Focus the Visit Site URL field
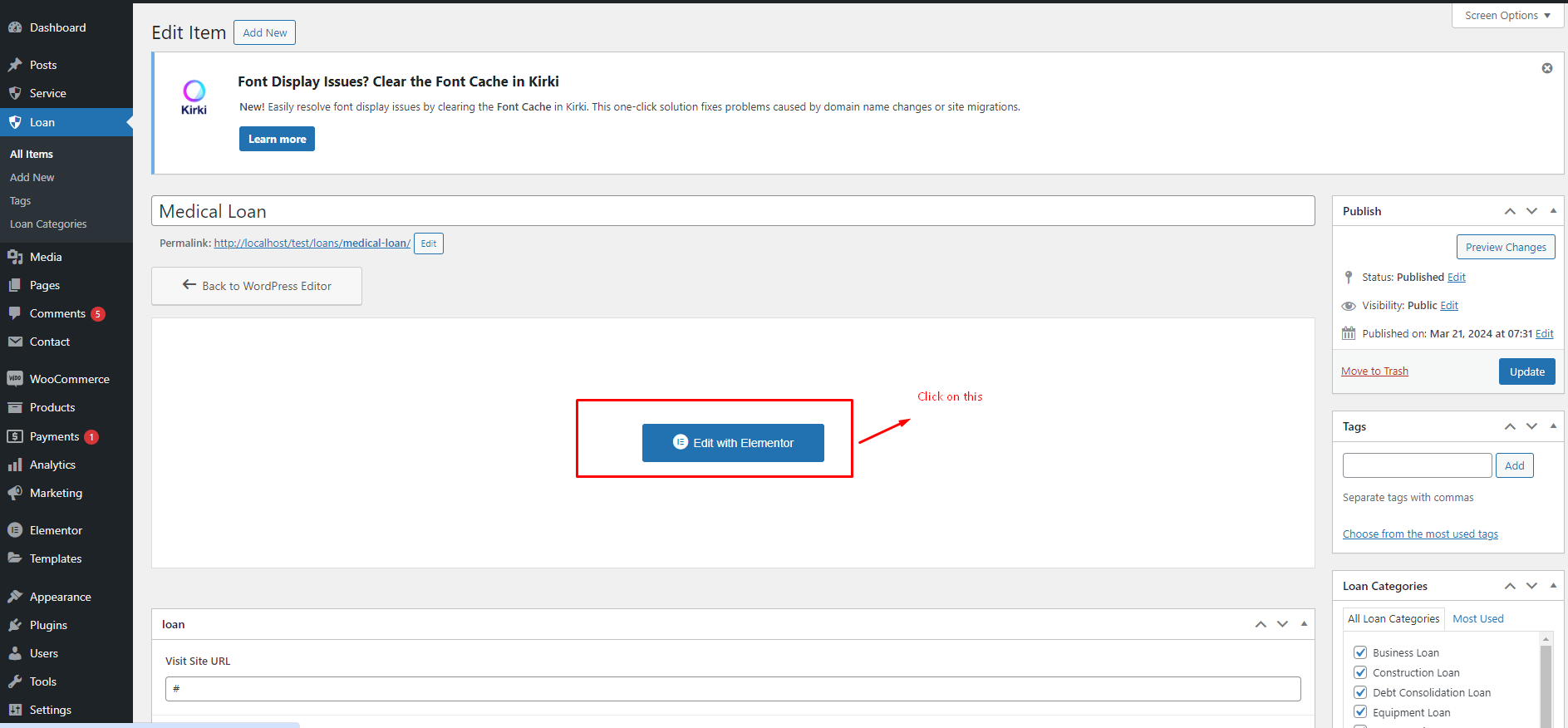Image resolution: width=1568 pixels, height=728 pixels. coord(733,689)
